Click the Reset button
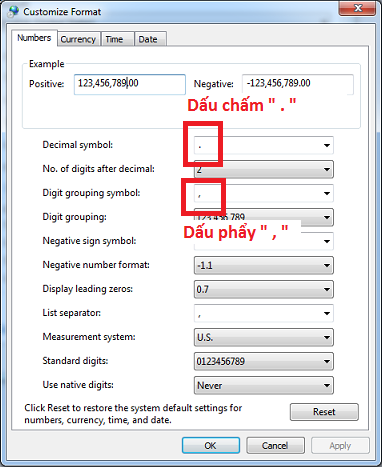This screenshot has height=467, width=382. pyautogui.click(x=324, y=412)
